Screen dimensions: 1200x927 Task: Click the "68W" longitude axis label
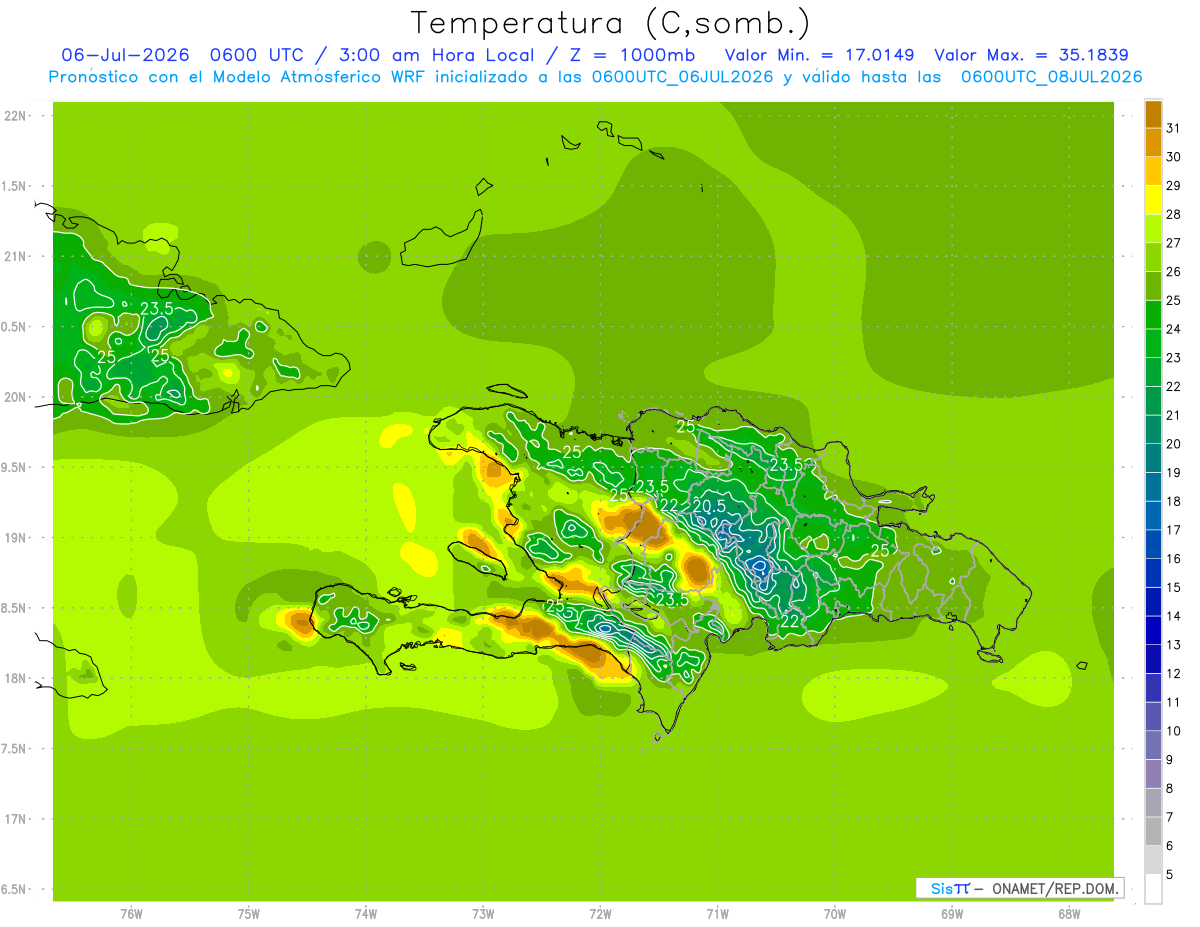1069,914
